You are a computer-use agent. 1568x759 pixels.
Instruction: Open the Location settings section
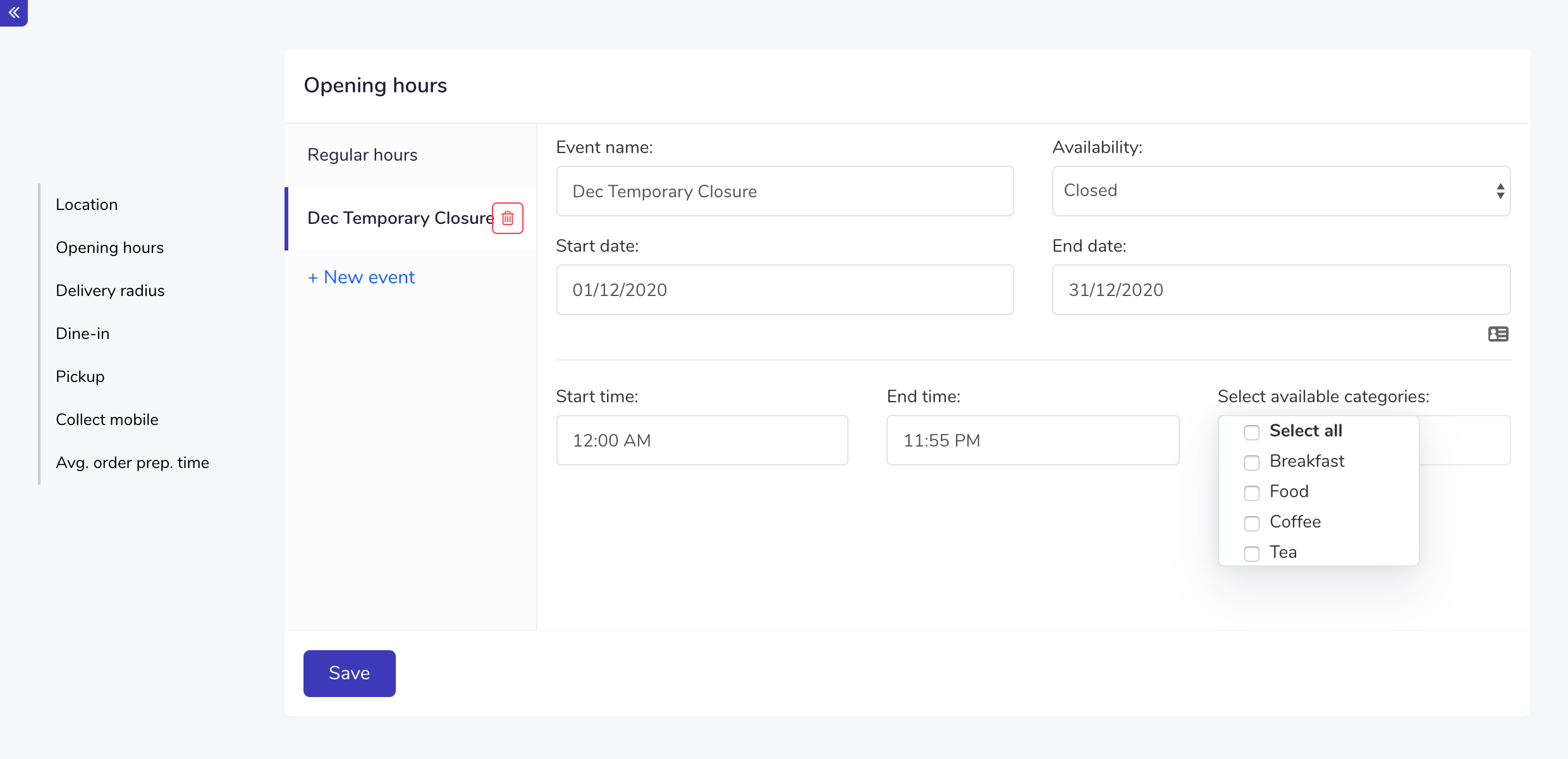pos(87,204)
